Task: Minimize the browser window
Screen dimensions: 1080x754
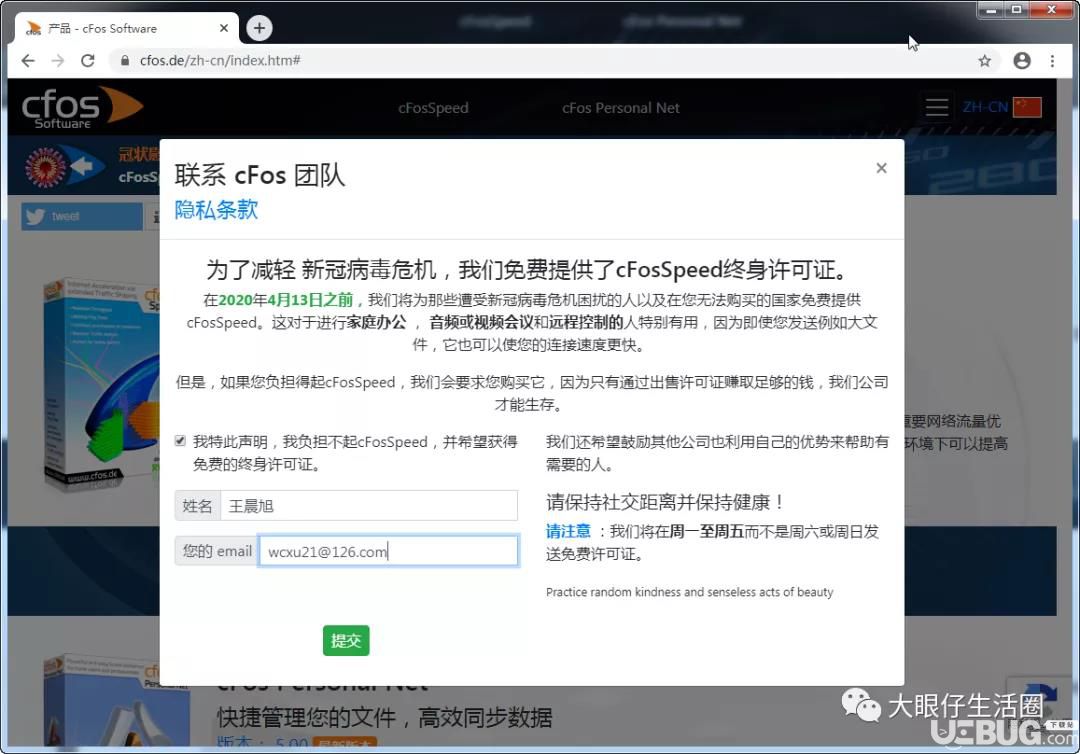Action: pyautogui.click(x=992, y=10)
